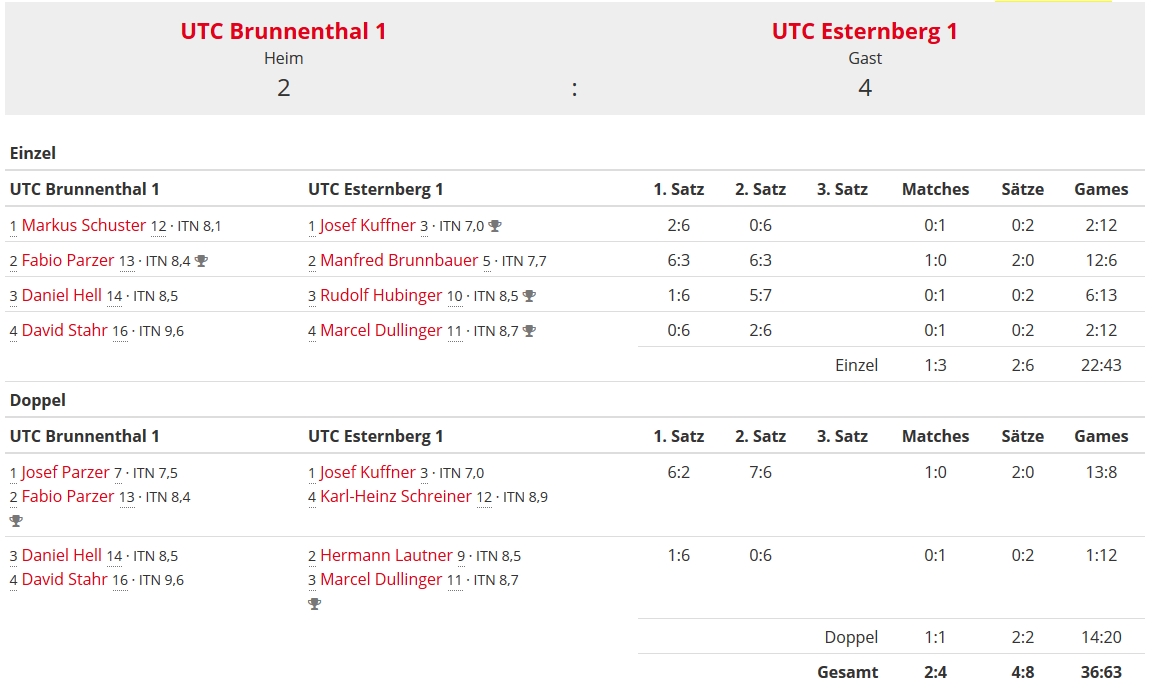This screenshot has height=697, width=1159.
Task: Open Markus Schuster player profile
Action: (x=84, y=225)
